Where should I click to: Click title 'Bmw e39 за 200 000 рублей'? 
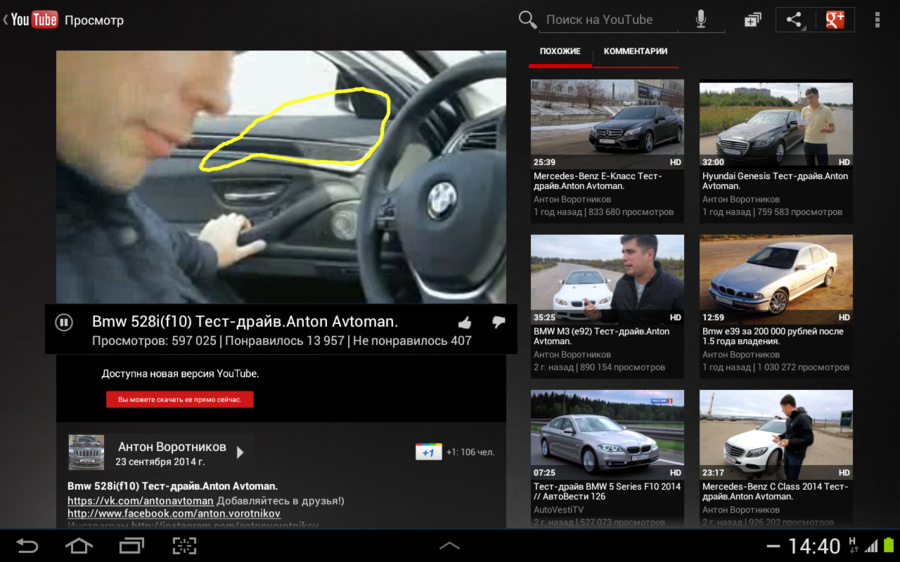773,336
